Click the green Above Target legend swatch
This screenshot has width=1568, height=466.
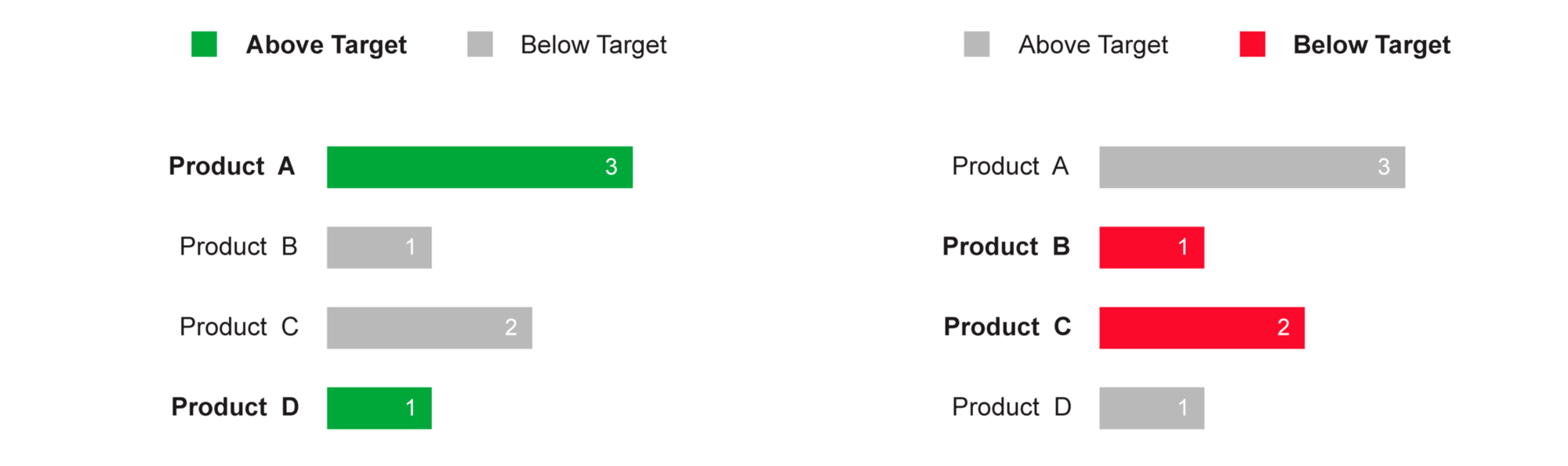[x=204, y=45]
